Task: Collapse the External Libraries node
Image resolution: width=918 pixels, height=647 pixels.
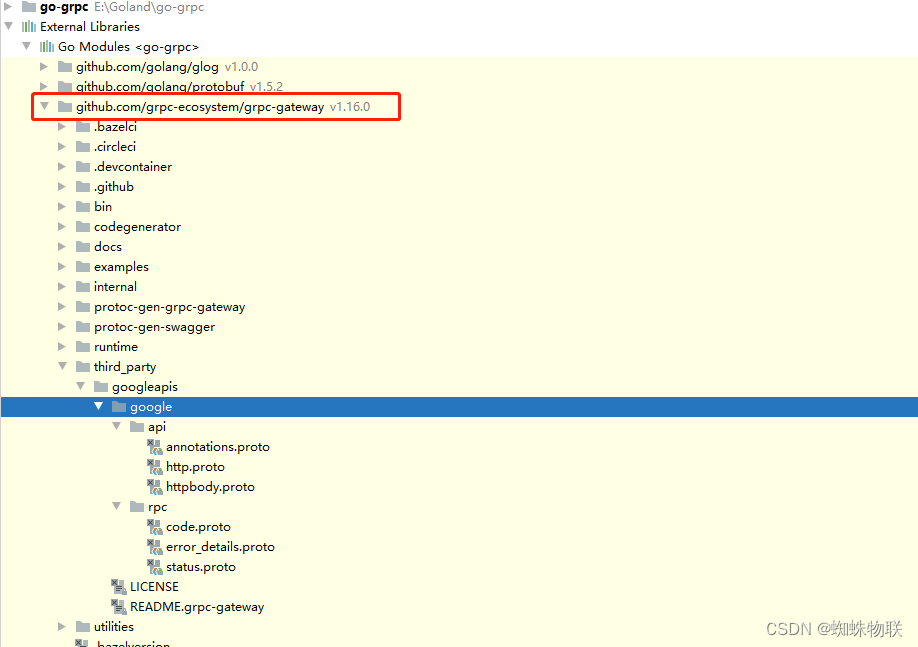Action: pyautogui.click(x=9, y=26)
